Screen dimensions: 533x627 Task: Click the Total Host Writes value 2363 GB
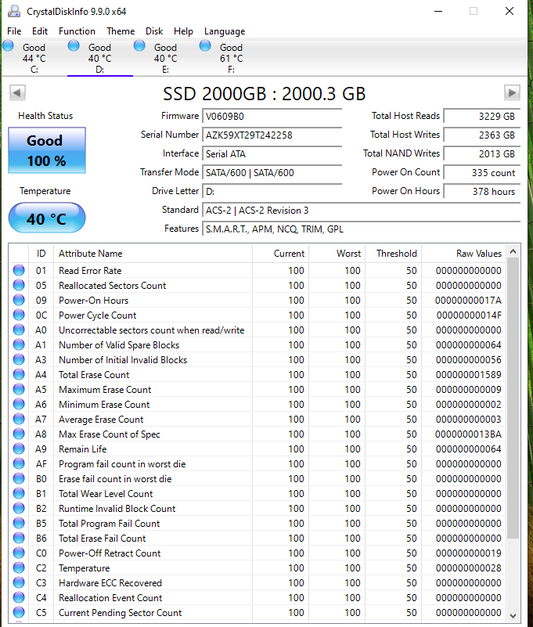click(x=482, y=135)
